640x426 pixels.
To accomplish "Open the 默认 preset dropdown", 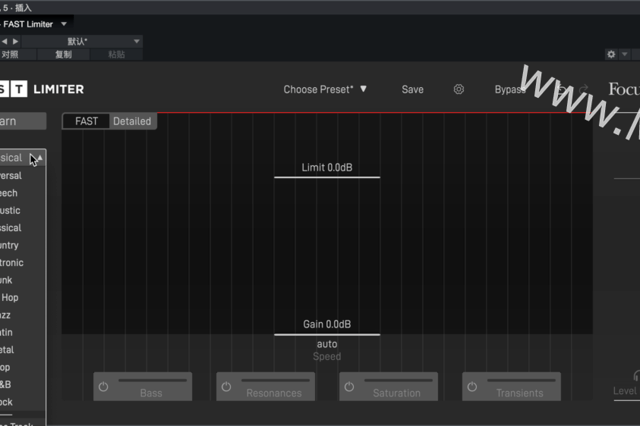I will click(82, 41).
